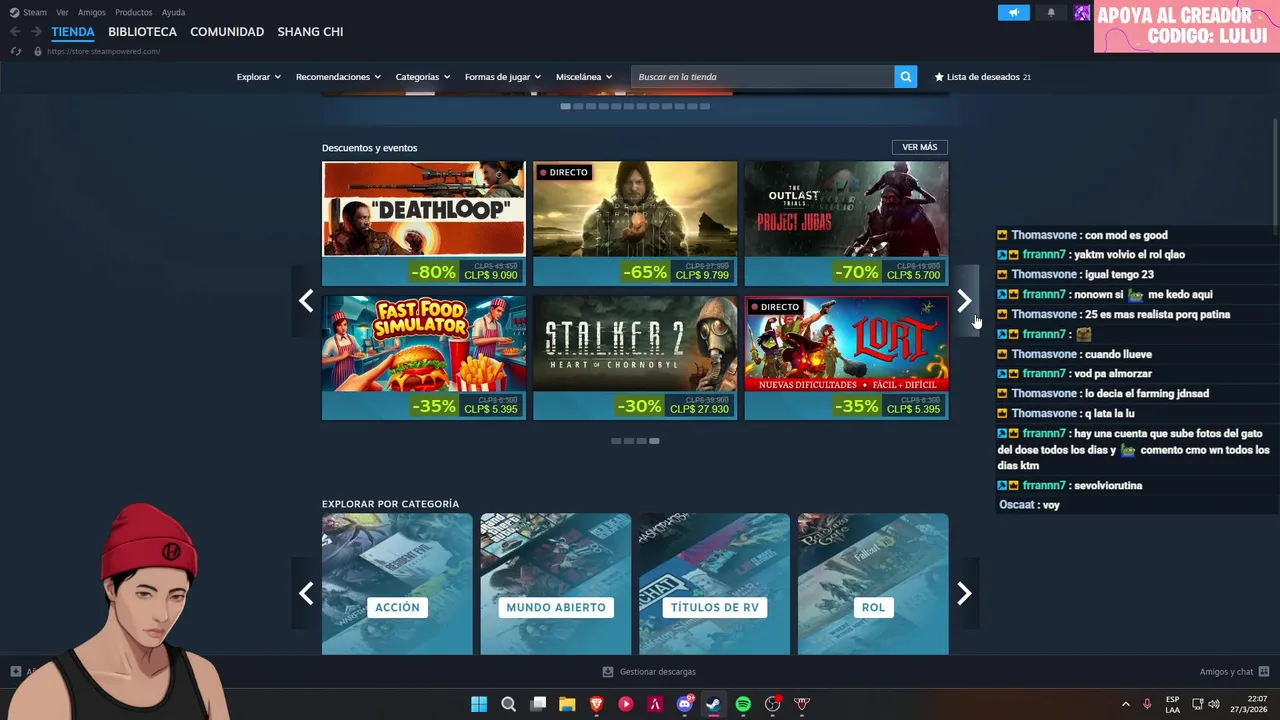Open Task View in the taskbar
1280x720 pixels.
(x=538, y=704)
